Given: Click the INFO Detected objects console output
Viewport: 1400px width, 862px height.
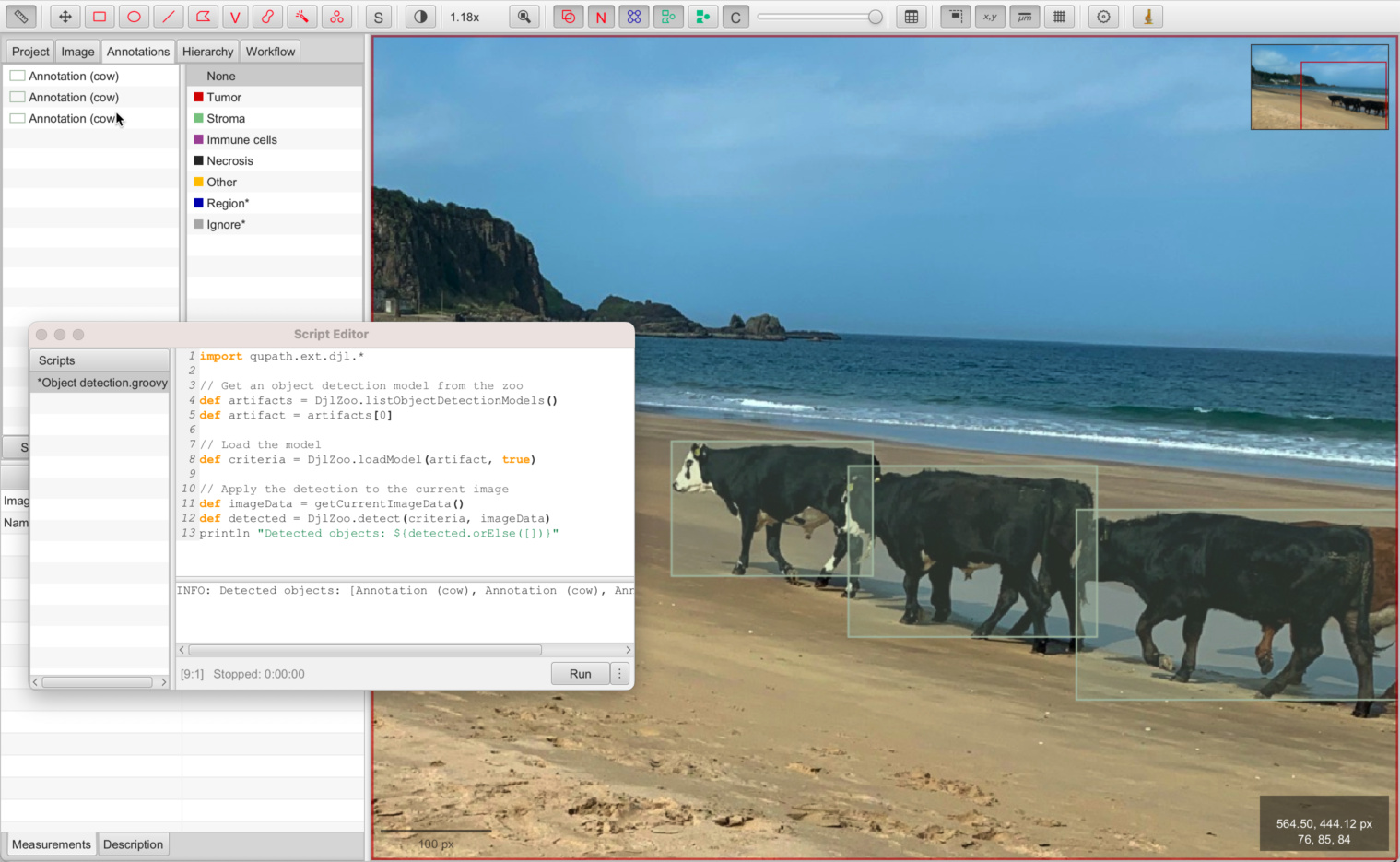Looking at the screenshot, I should tap(406, 590).
